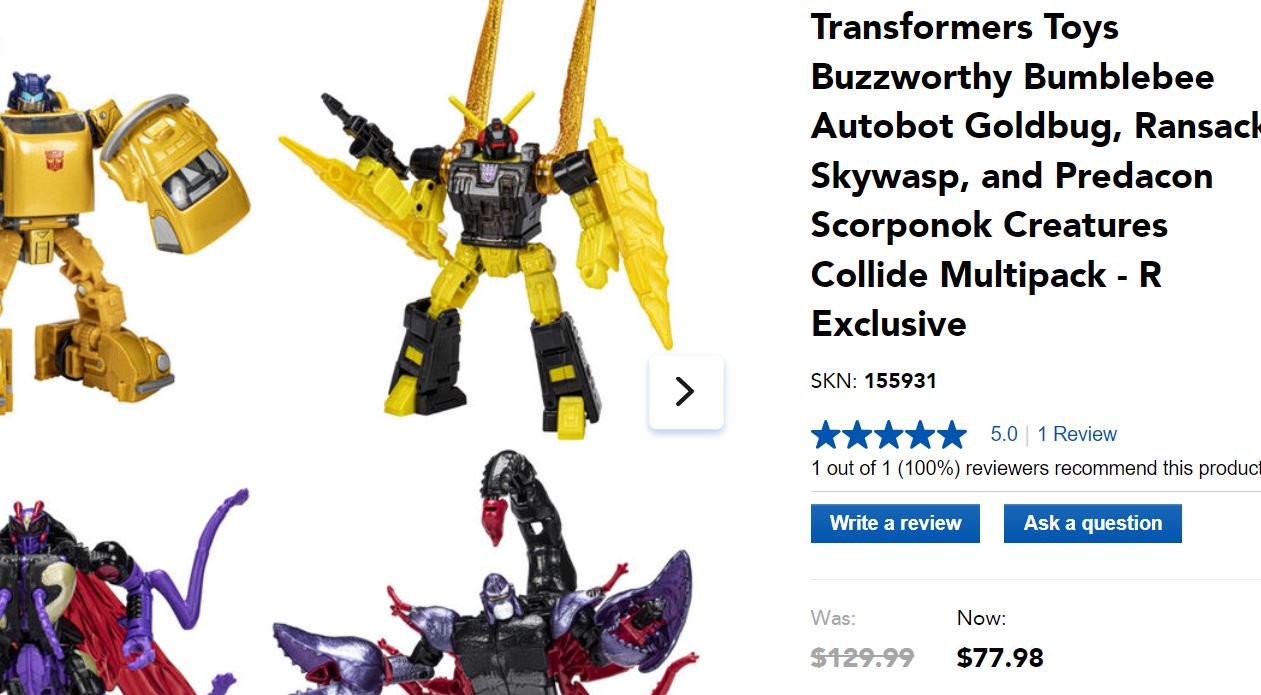Open the 1 Review link
Viewport: 1261px width, 695px height.
pyautogui.click(x=1077, y=434)
